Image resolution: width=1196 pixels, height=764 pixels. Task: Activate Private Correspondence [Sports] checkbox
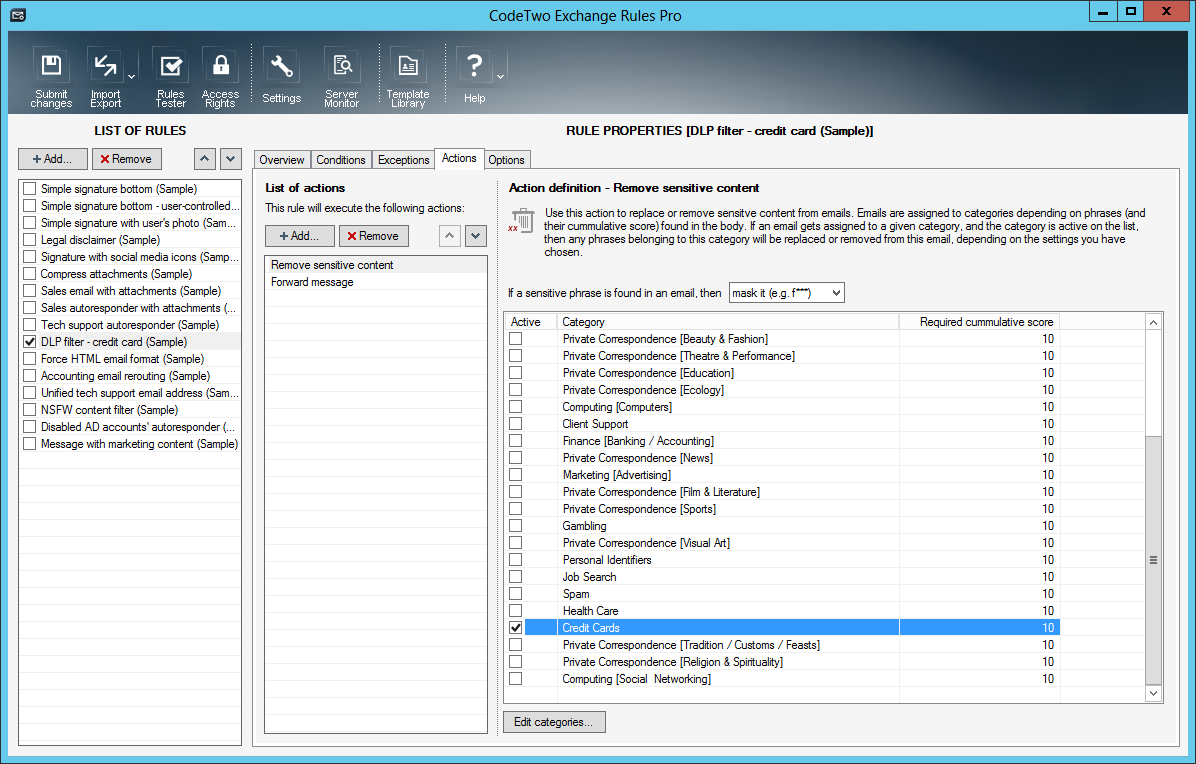(x=516, y=509)
